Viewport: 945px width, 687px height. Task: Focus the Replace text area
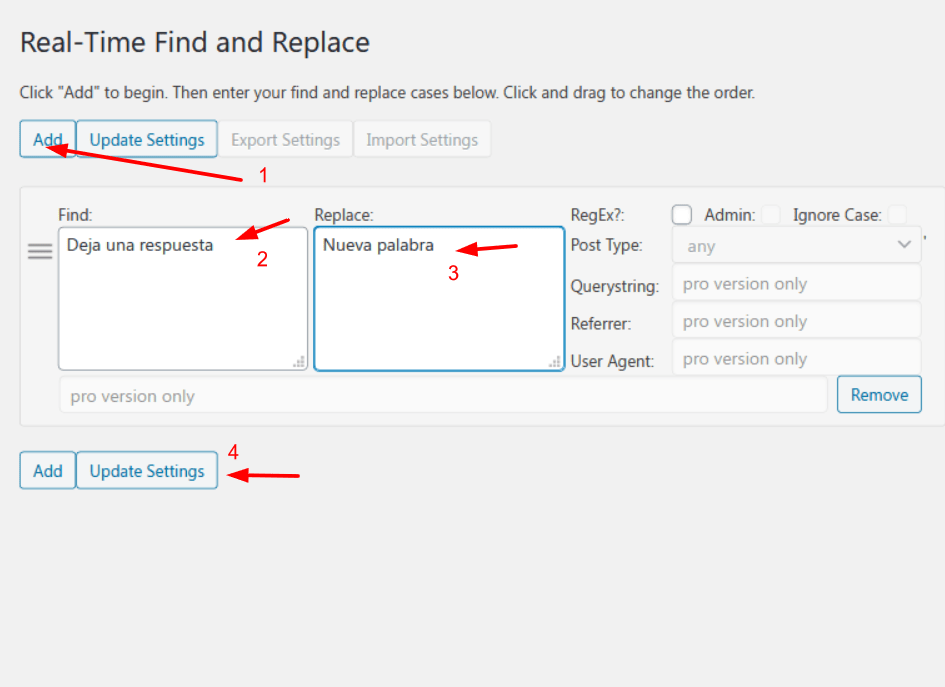click(x=439, y=299)
